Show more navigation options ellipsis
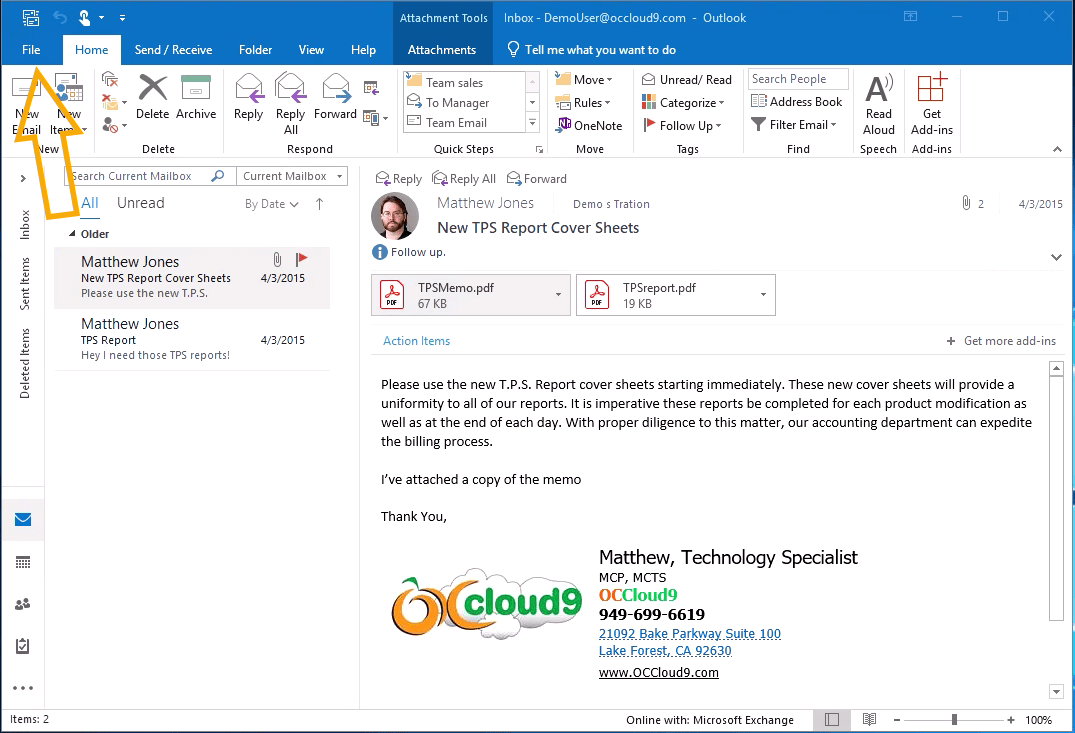The width and height of the screenshot is (1075, 733). click(x=23, y=688)
